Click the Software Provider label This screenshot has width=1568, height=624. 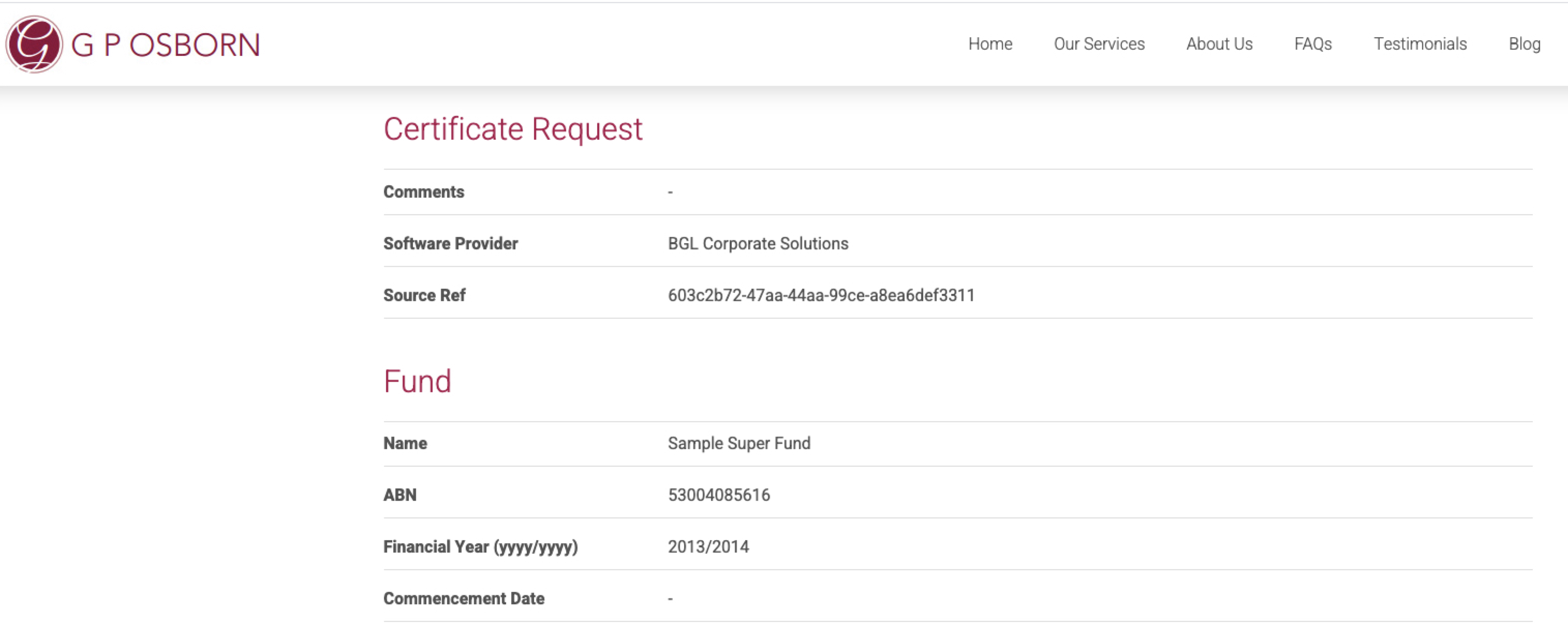click(x=450, y=244)
